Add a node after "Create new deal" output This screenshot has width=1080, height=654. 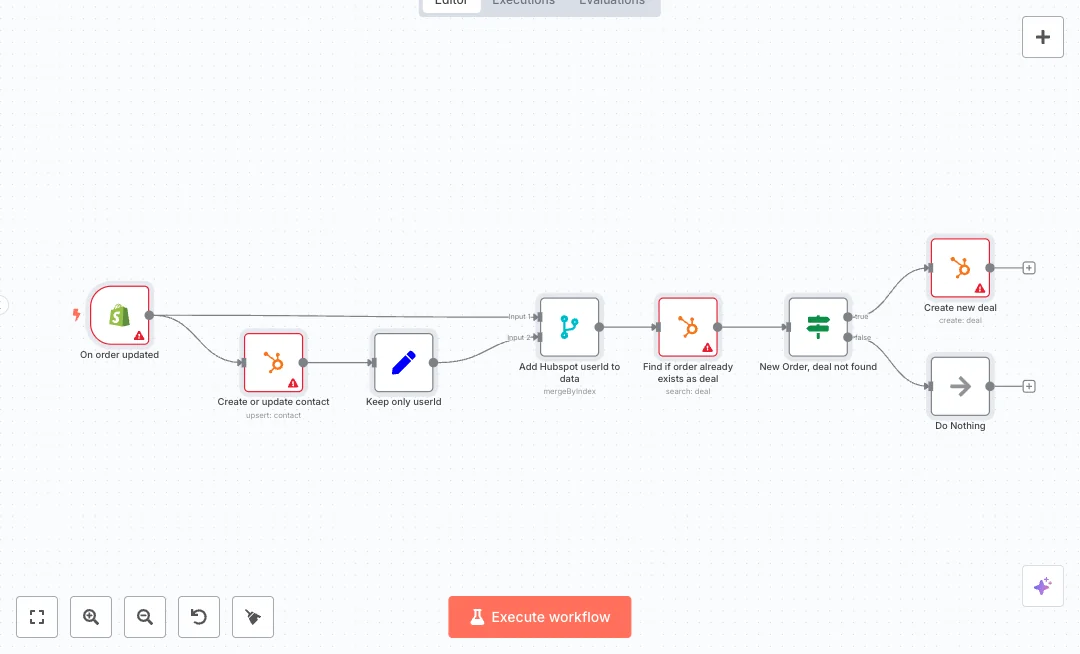(1029, 268)
